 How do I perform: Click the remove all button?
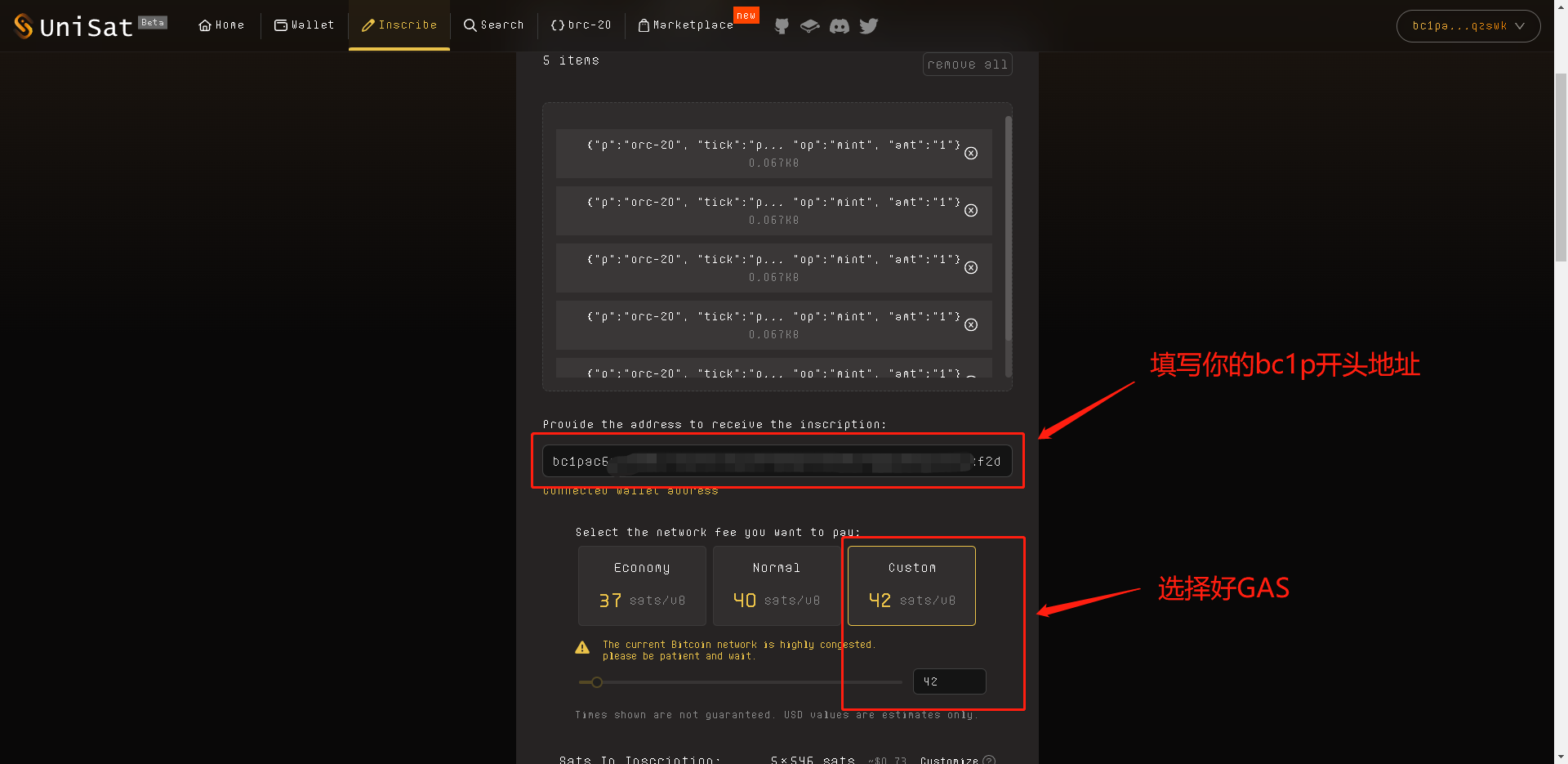click(968, 65)
